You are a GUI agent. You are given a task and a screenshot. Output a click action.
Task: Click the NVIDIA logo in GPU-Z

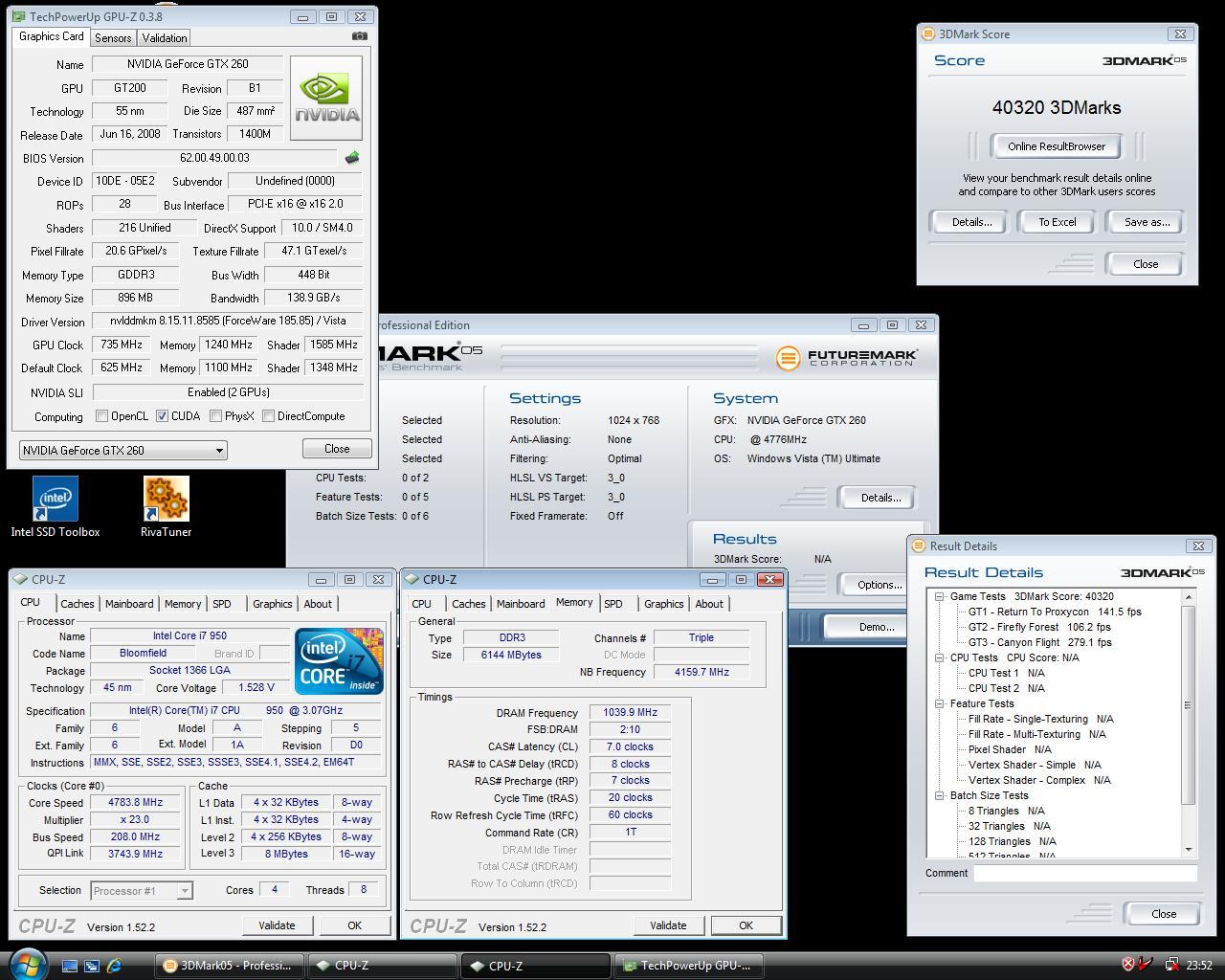coord(326,98)
